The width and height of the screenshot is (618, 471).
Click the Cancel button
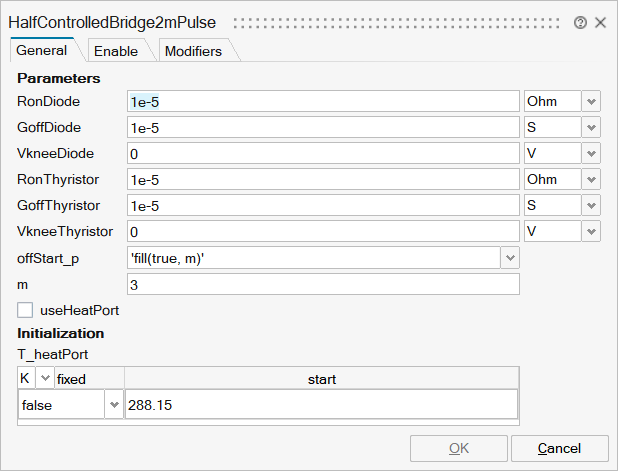point(559,448)
